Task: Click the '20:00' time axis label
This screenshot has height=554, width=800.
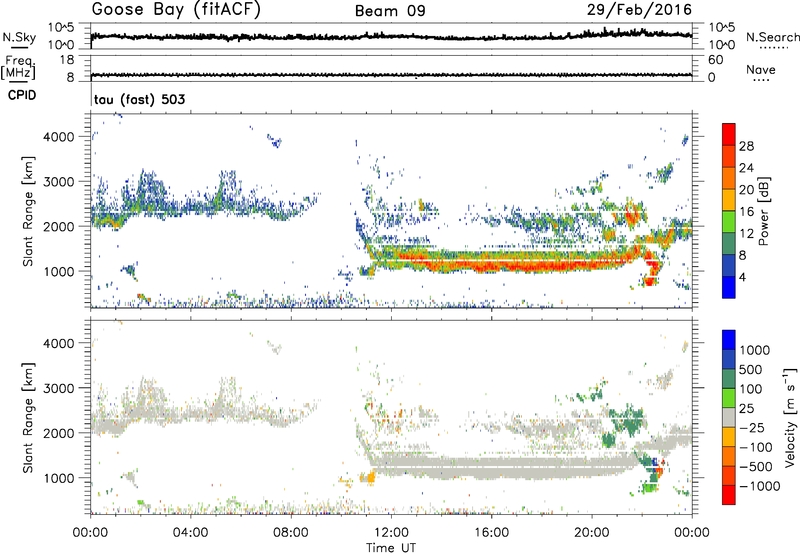Action: [591, 532]
